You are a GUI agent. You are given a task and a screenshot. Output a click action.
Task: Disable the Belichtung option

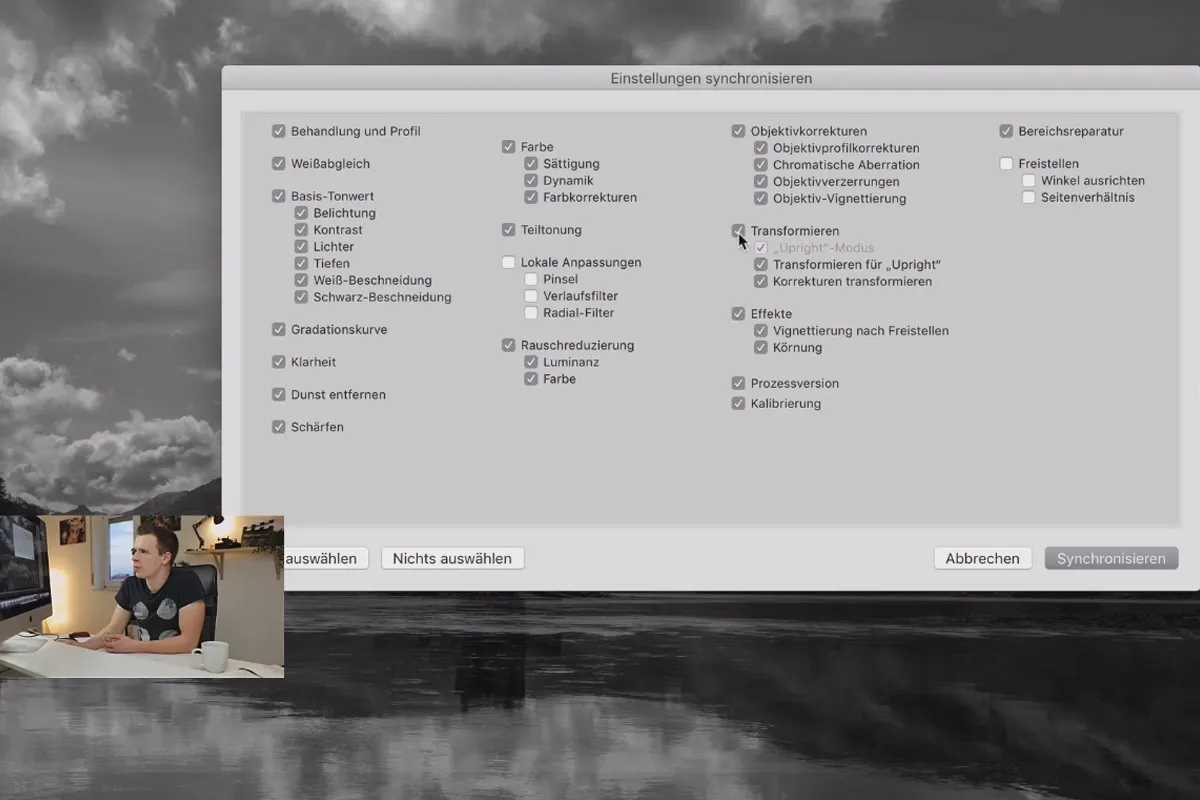[x=301, y=213]
